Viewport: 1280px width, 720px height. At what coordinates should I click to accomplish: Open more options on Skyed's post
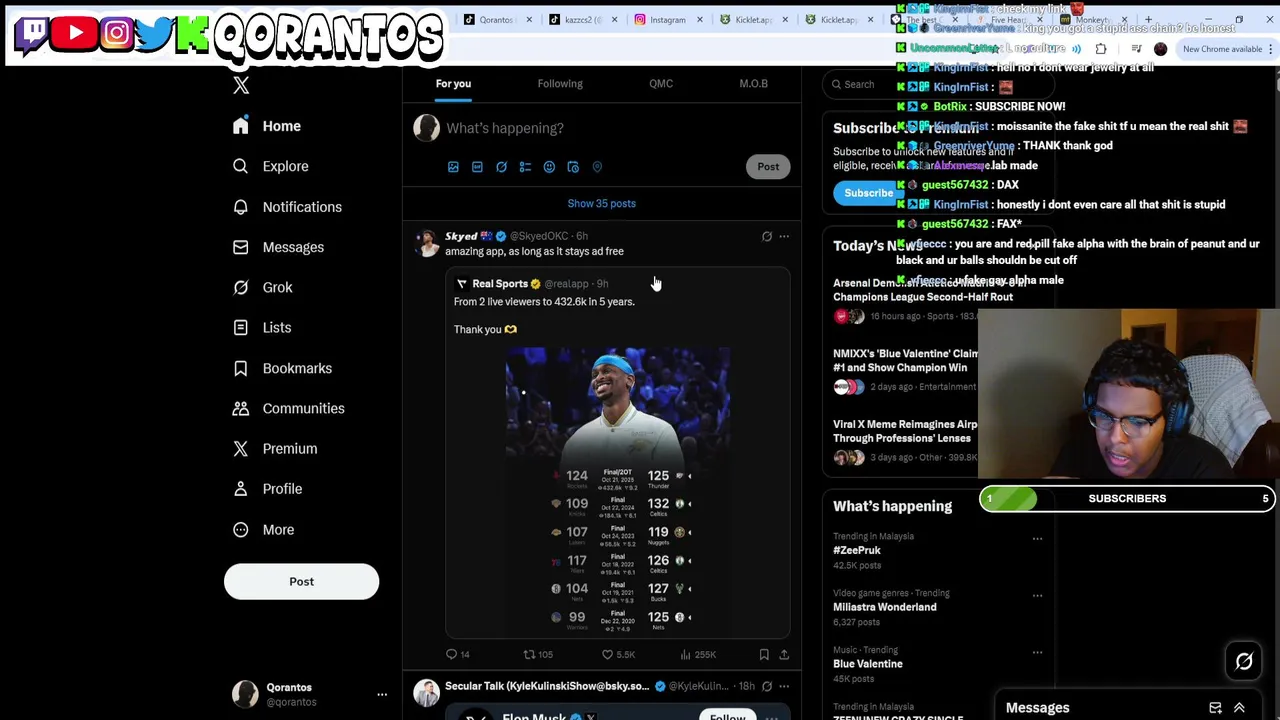pos(784,237)
